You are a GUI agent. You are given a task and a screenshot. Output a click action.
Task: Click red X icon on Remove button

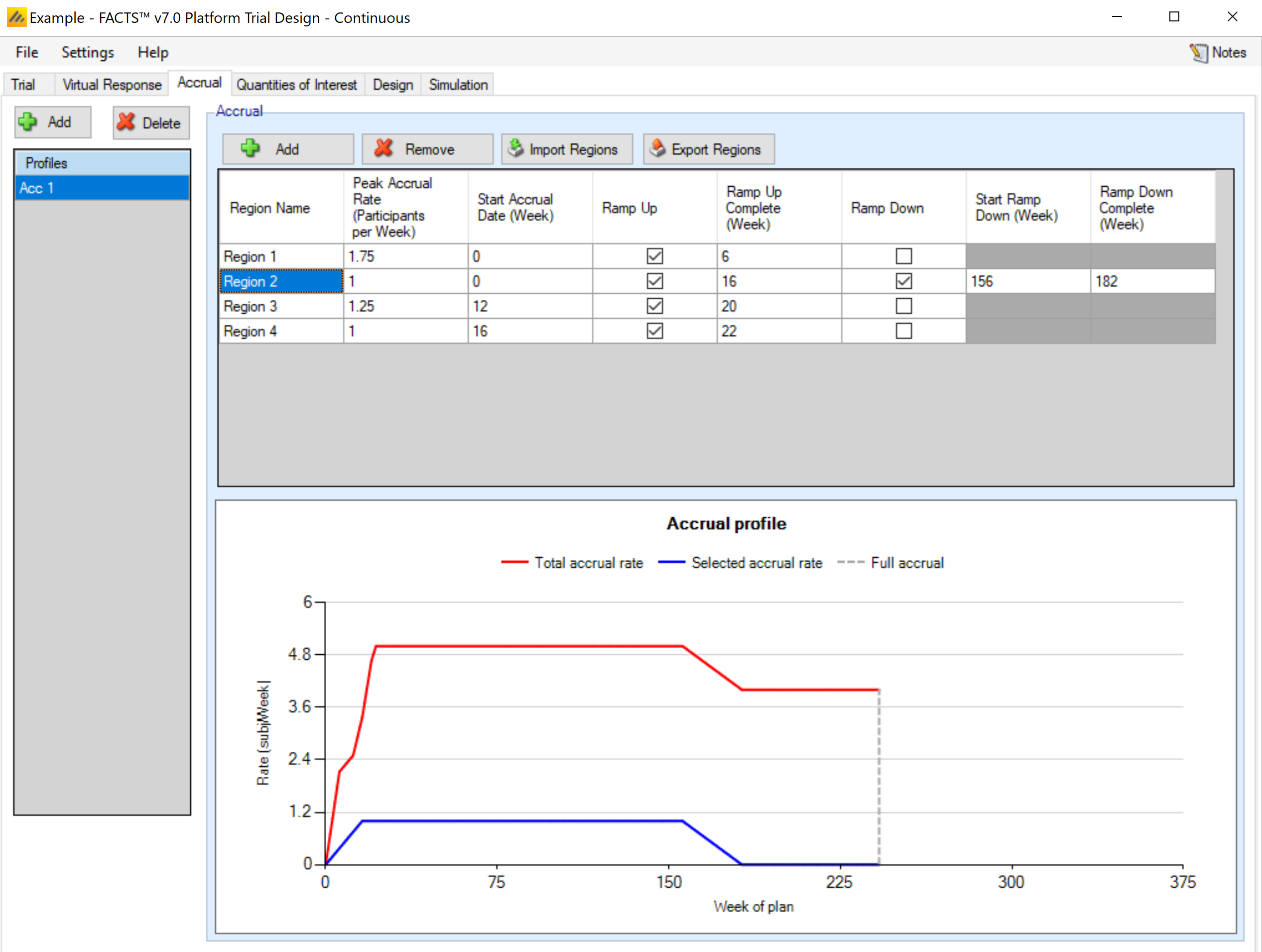tap(383, 149)
